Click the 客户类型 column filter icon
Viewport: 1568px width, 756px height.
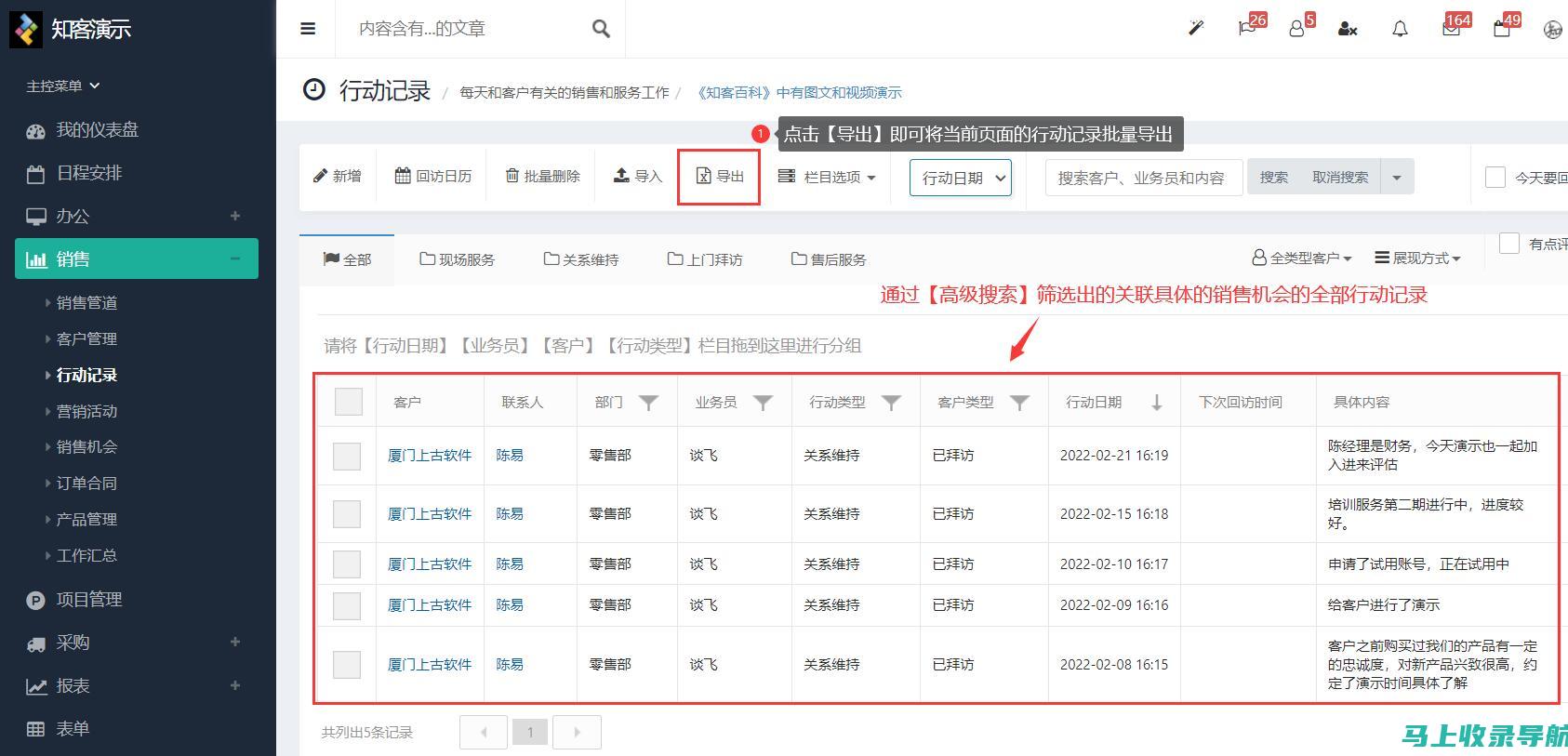pyautogui.click(x=1019, y=403)
